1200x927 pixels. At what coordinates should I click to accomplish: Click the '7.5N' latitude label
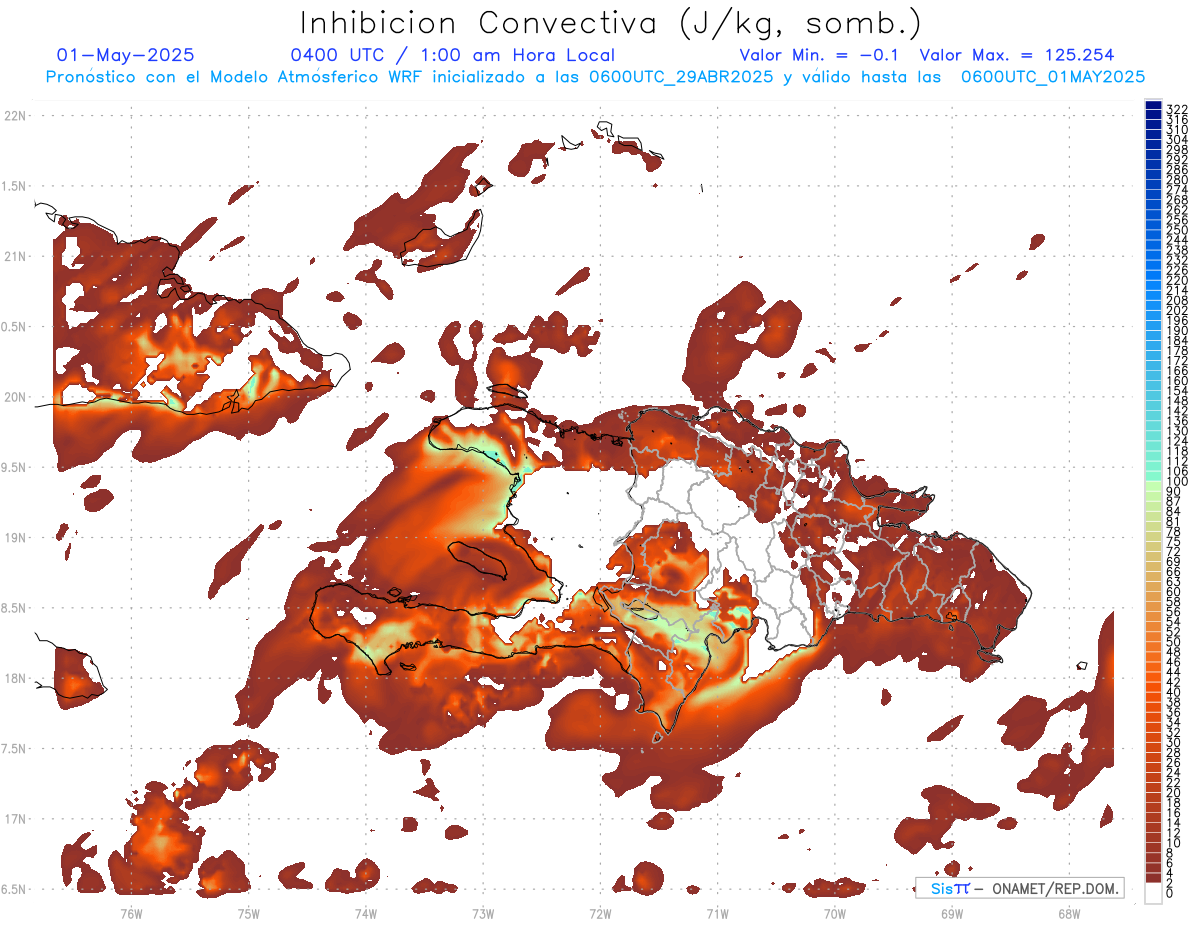click(x=14, y=748)
